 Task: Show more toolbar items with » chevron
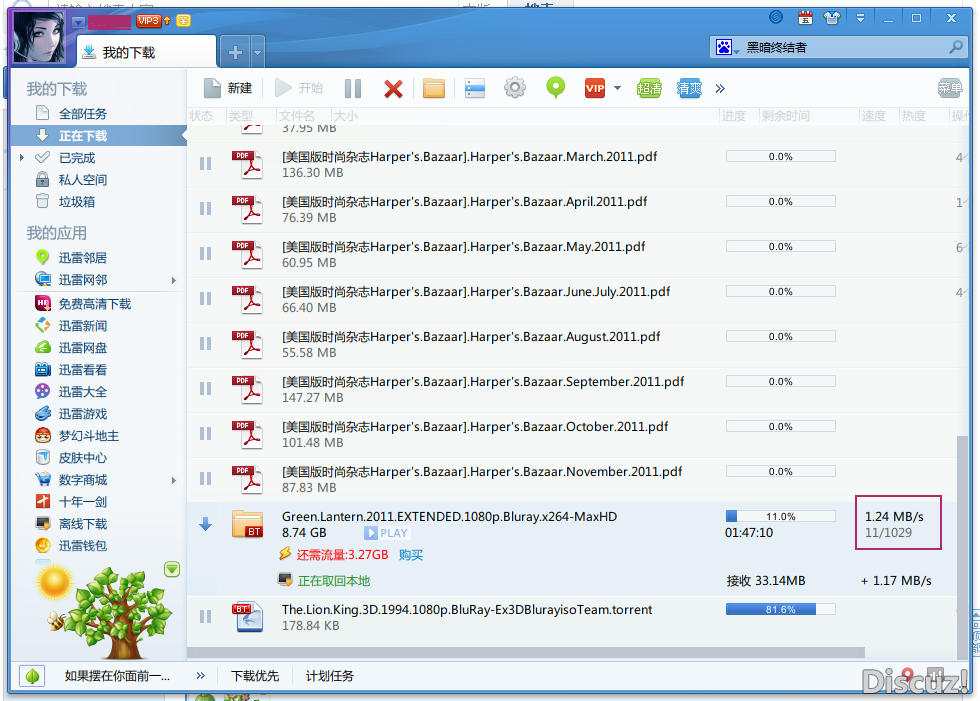(720, 89)
